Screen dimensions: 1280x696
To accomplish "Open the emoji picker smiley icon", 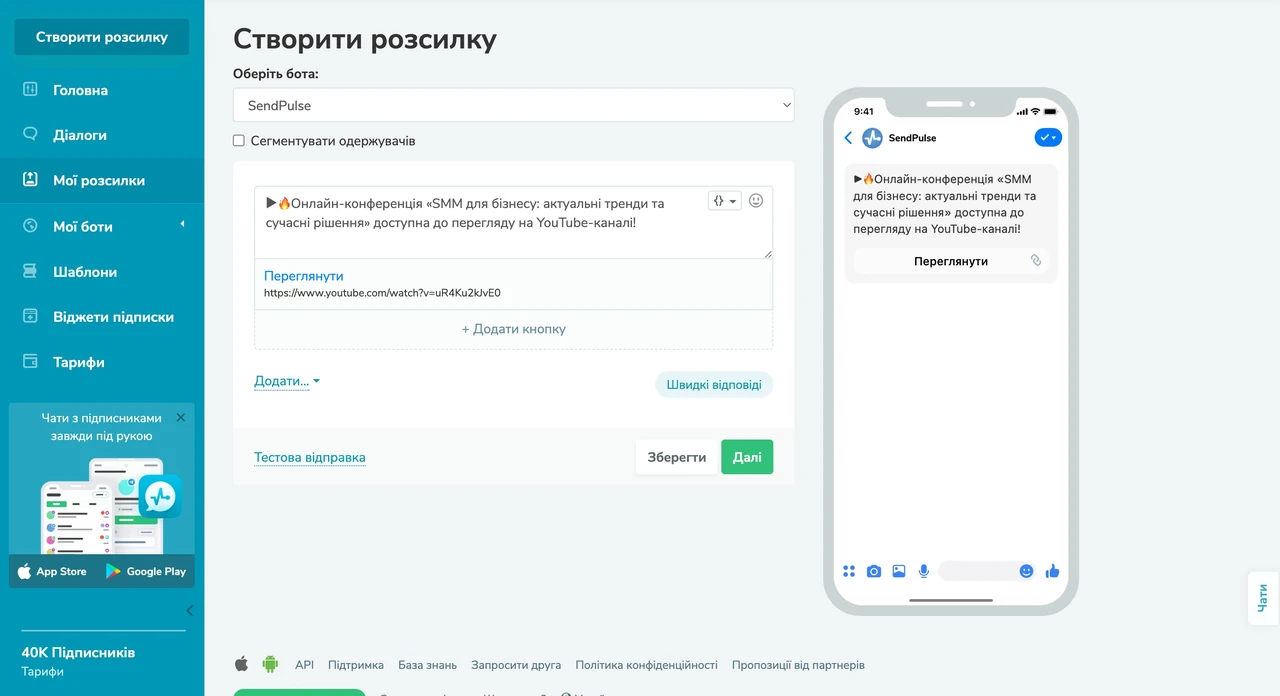I will (x=756, y=200).
